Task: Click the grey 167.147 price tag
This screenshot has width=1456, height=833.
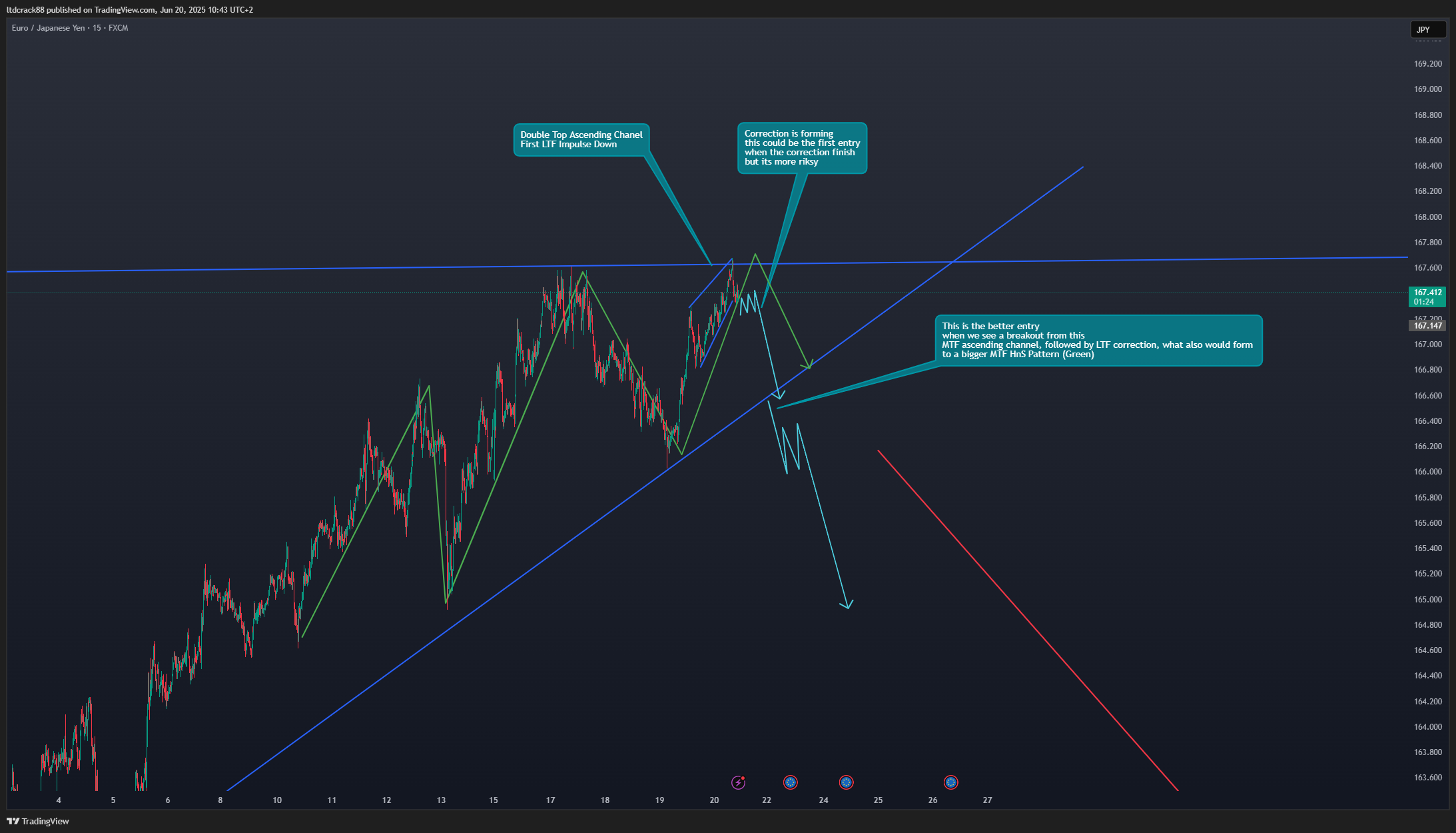Action: [x=1427, y=326]
